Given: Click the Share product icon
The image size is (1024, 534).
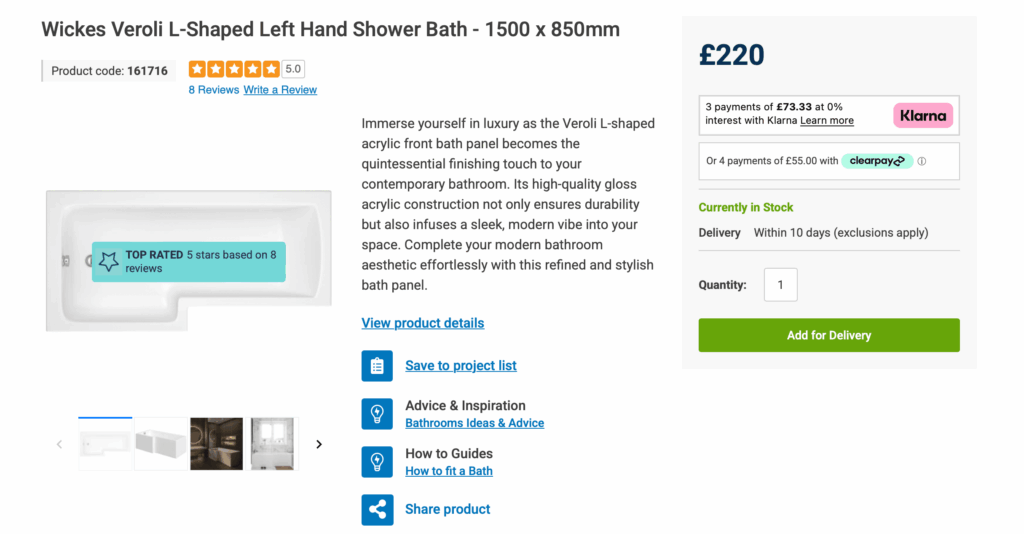Looking at the screenshot, I should click(377, 509).
